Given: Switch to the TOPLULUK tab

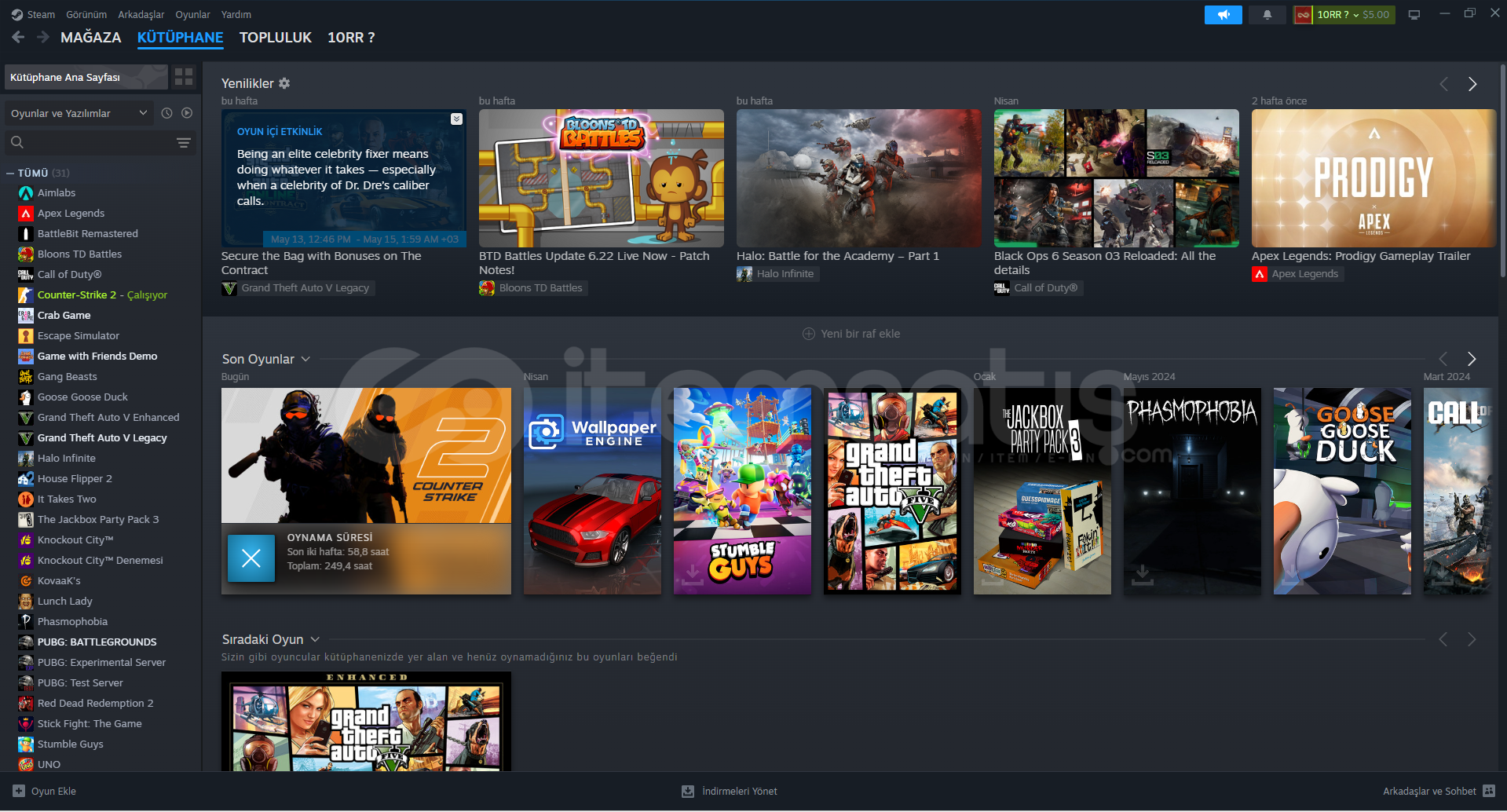Looking at the screenshot, I should [276, 38].
